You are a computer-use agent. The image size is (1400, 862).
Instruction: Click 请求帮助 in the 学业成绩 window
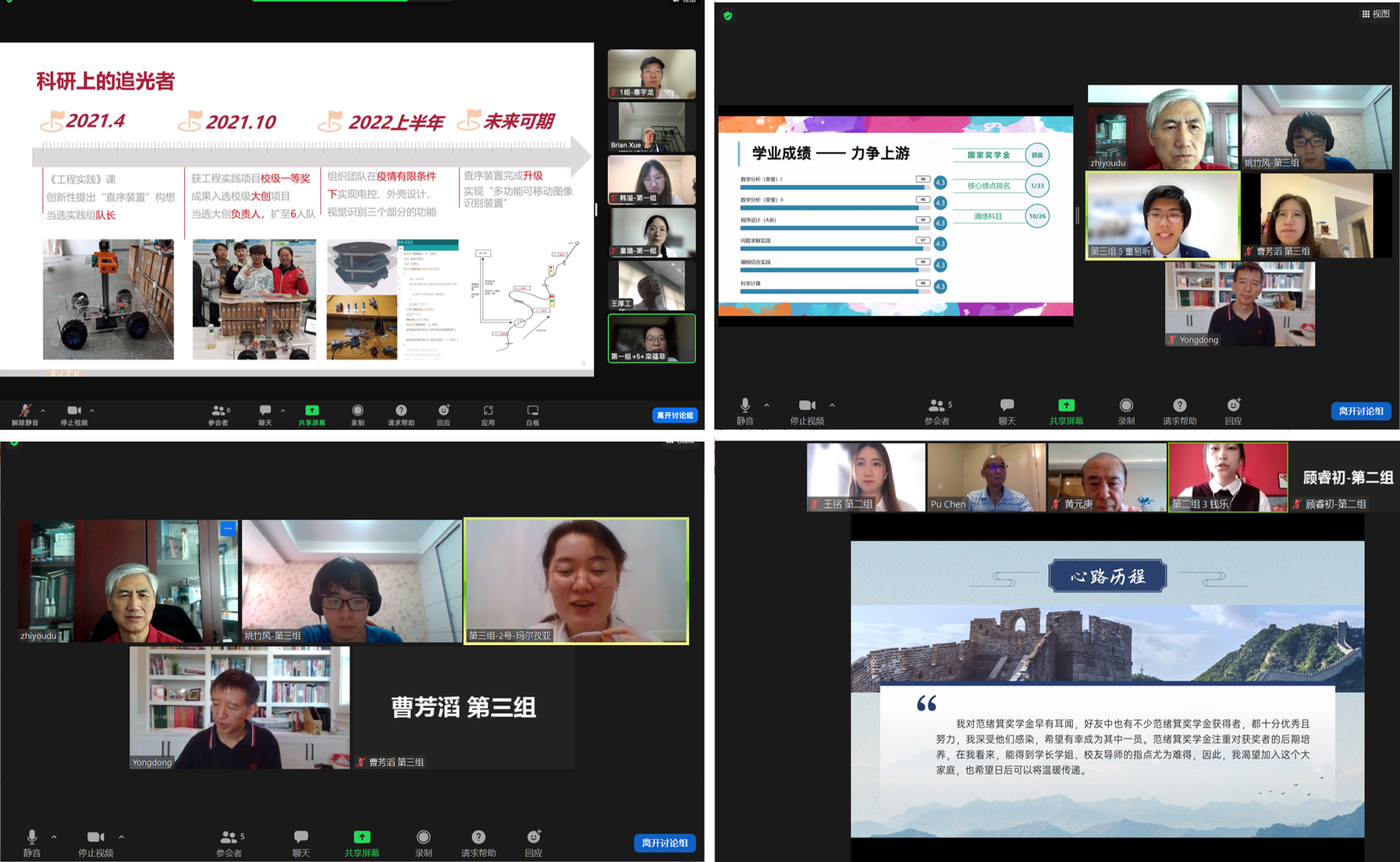pos(1179,411)
